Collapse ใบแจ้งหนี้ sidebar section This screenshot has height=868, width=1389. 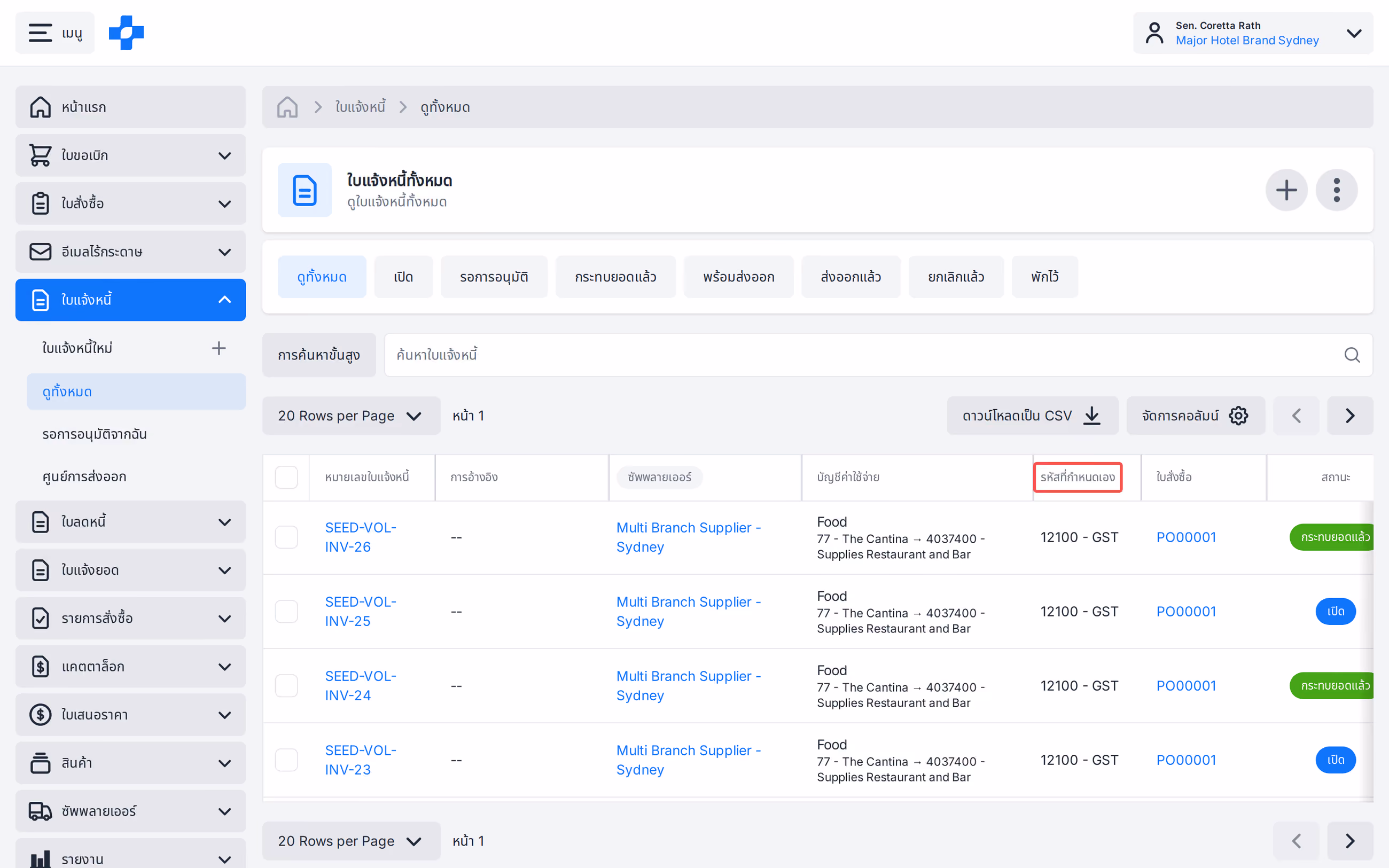pyautogui.click(x=130, y=300)
